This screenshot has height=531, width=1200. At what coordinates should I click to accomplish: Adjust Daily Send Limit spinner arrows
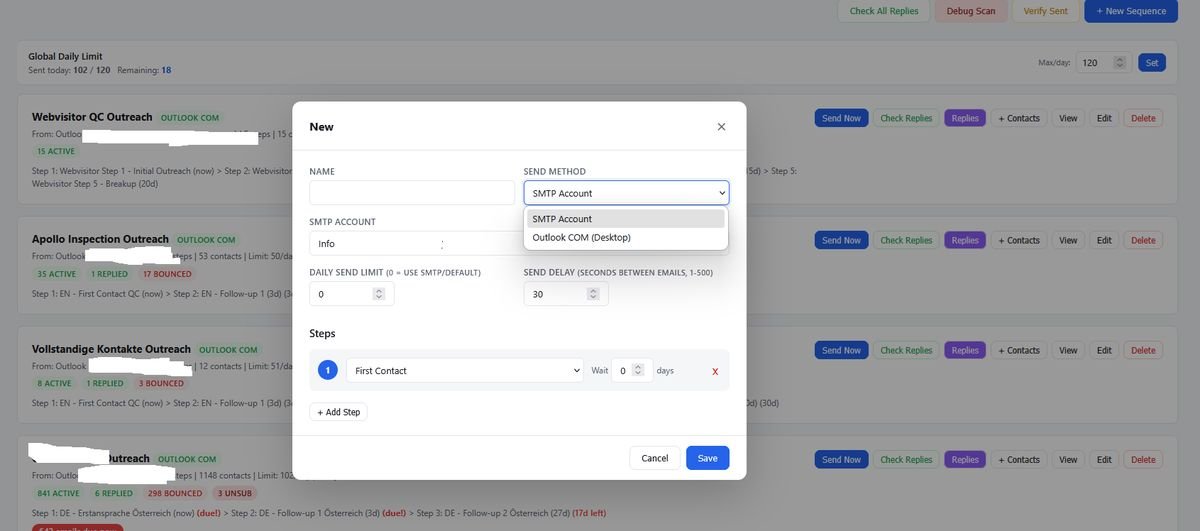[x=378, y=294]
